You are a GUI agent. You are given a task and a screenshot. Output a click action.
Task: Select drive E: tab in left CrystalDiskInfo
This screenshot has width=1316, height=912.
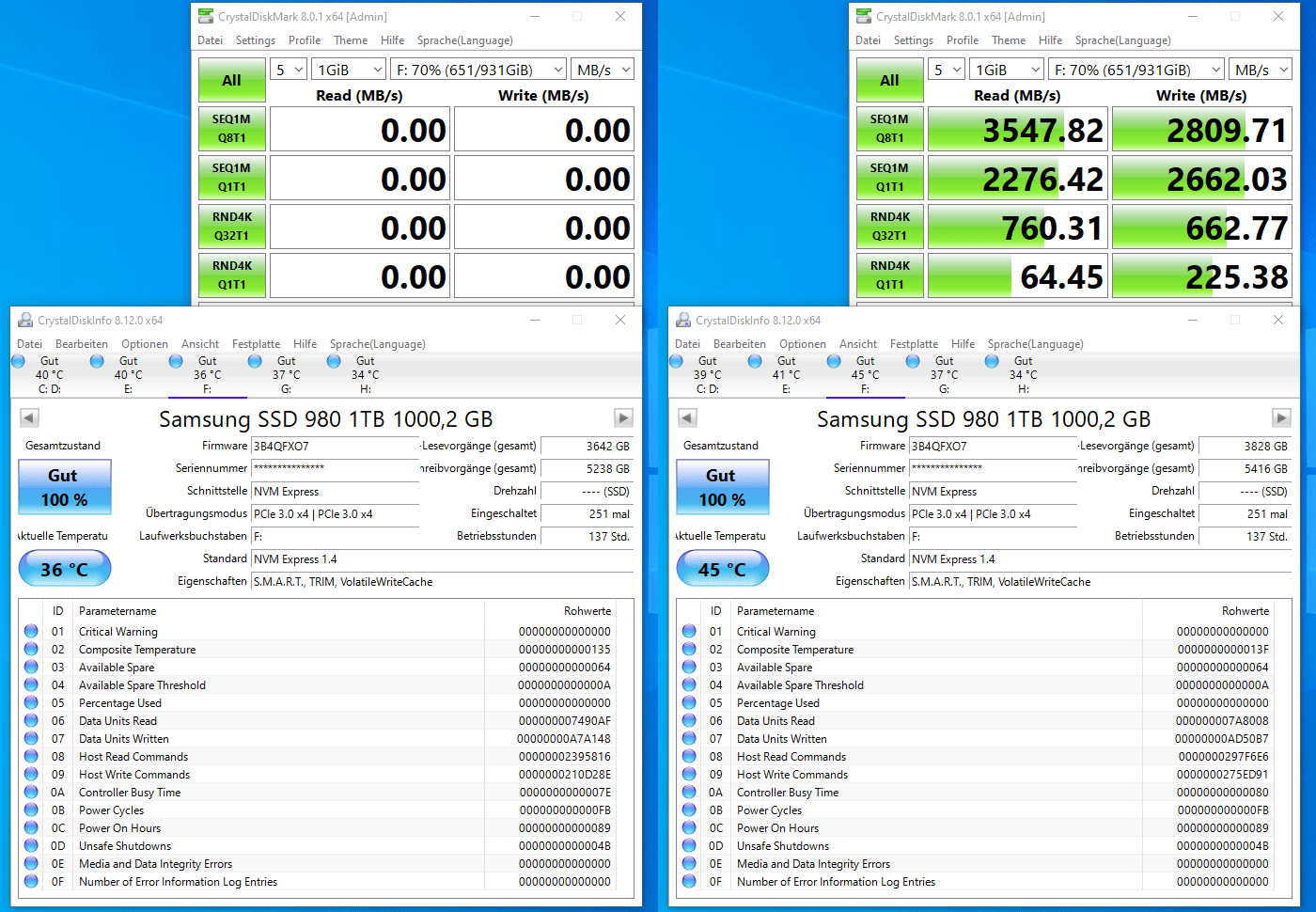click(x=128, y=374)
